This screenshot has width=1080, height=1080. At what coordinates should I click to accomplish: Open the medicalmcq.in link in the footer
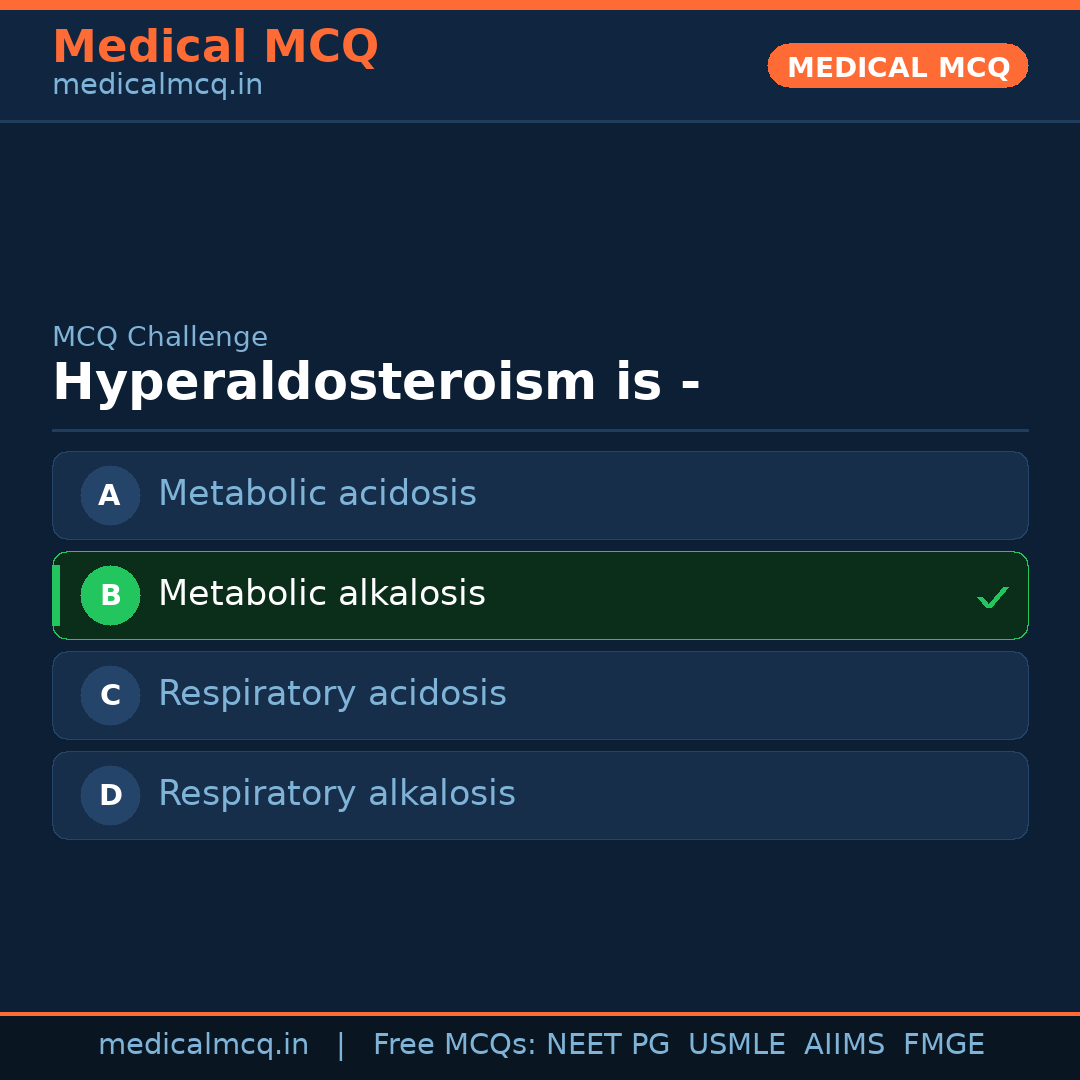pyautogui.click(x=203, y=1045)
